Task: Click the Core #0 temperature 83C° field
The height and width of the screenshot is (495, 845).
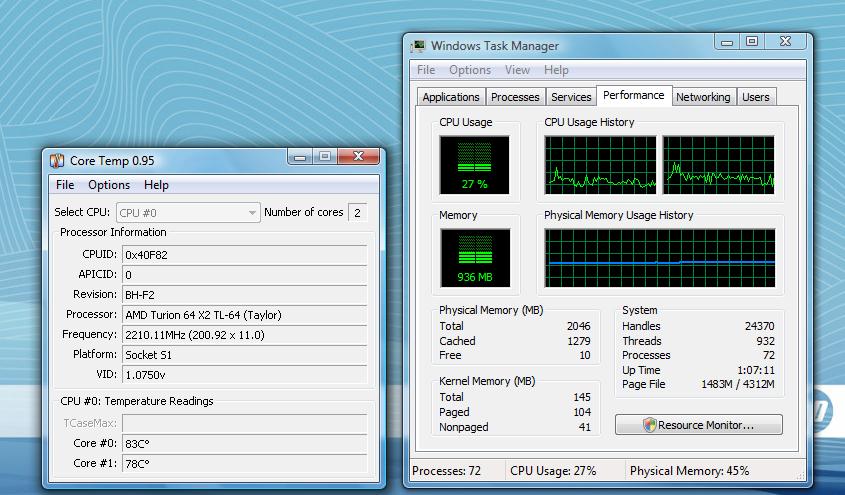Action: point(245,443)
